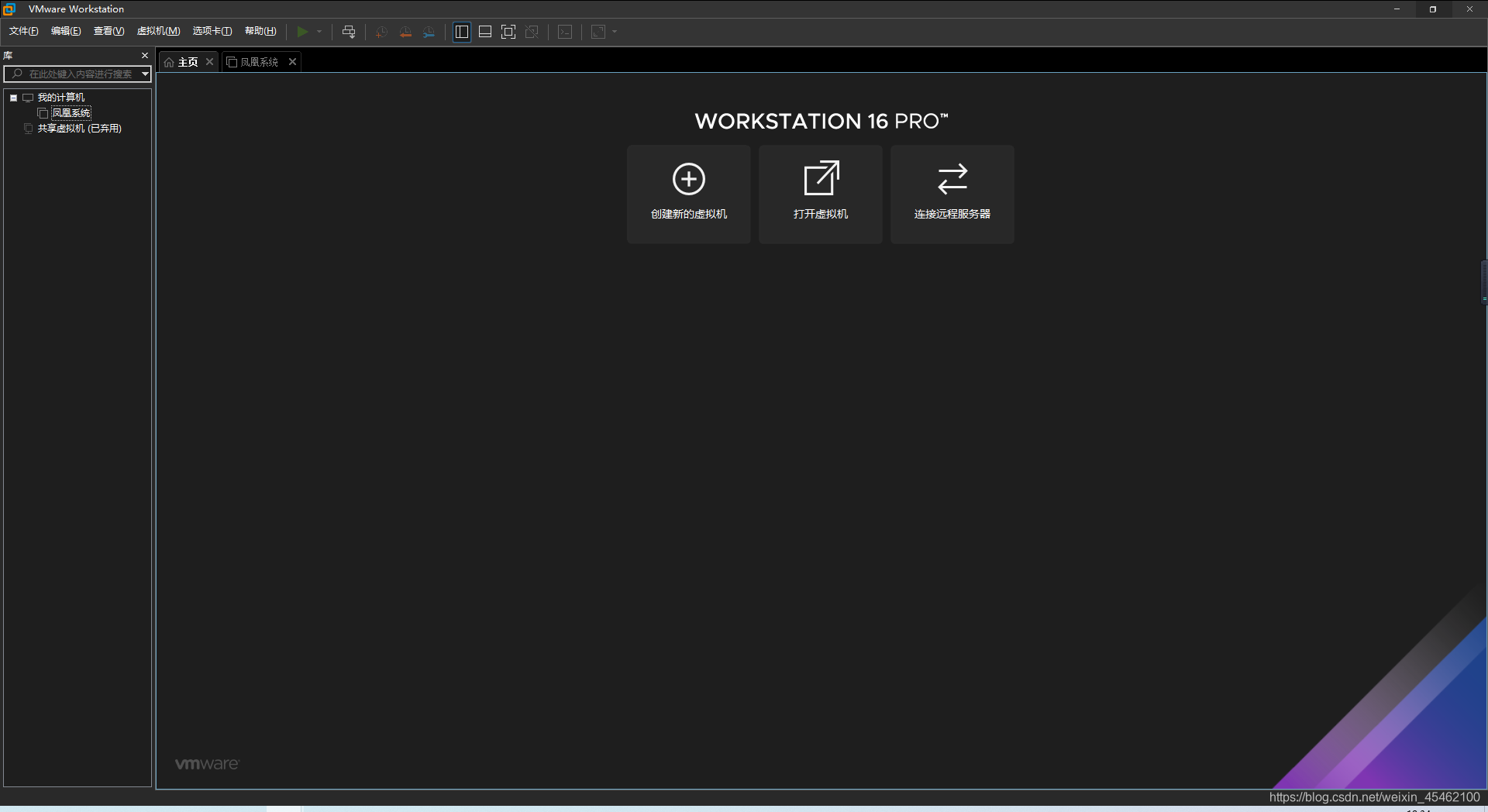Click the full screen mode icon

tap(508, 32)
